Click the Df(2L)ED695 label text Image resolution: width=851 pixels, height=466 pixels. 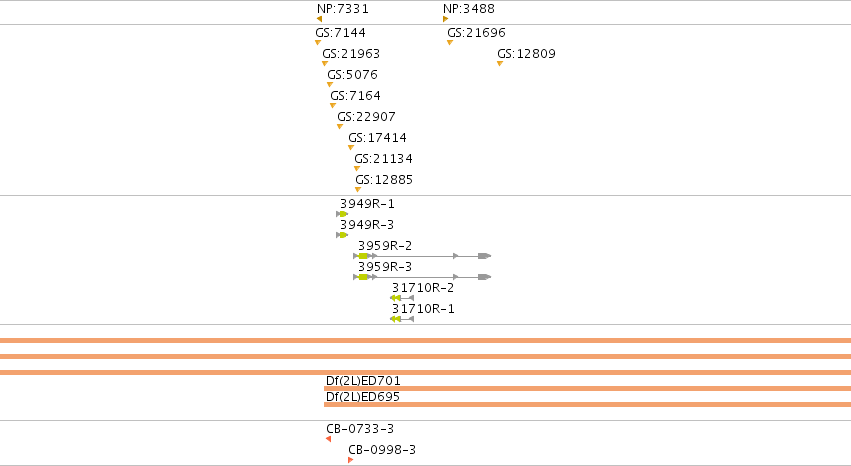point(363,397)
